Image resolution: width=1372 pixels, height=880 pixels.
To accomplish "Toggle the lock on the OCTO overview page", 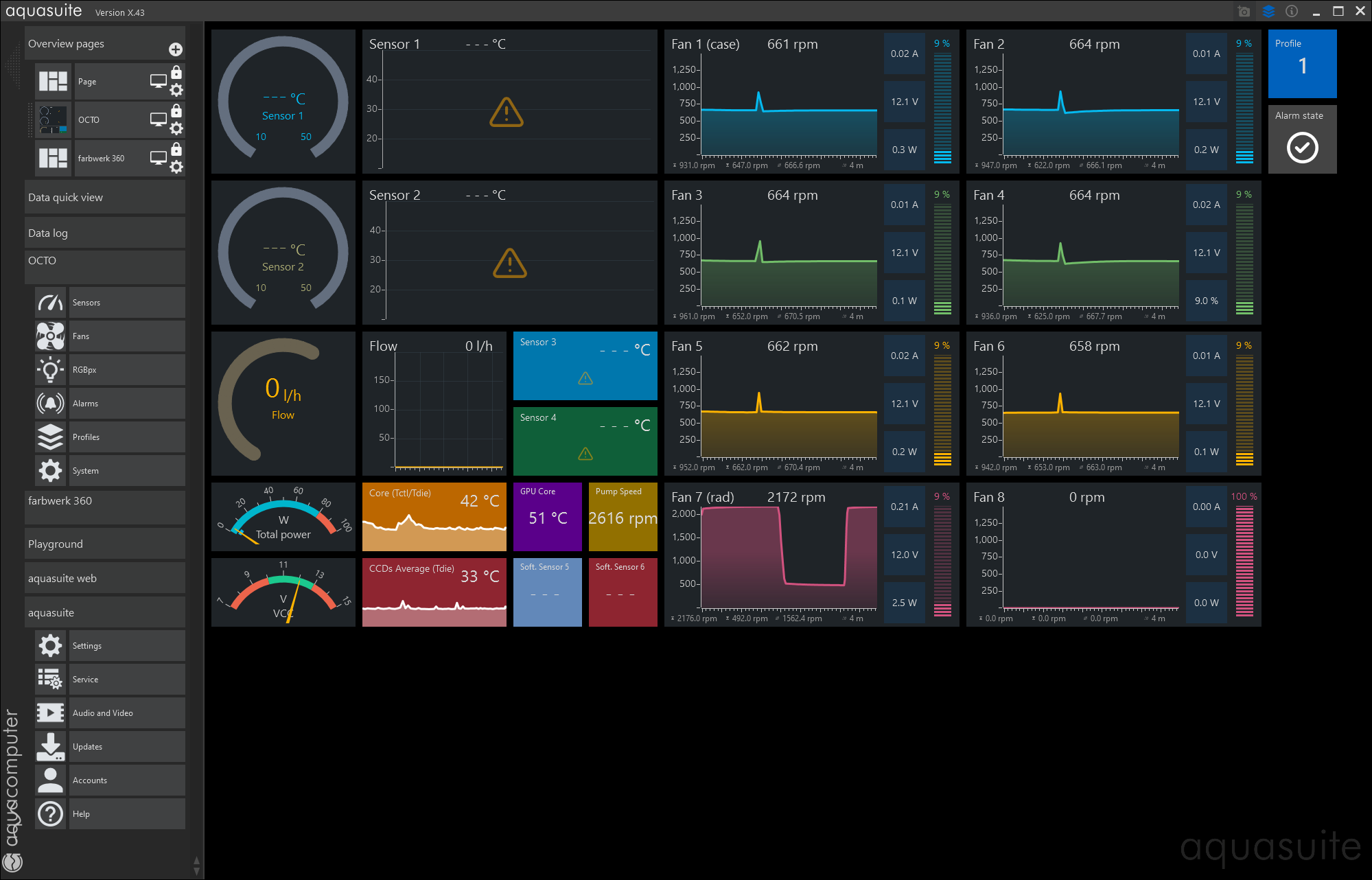I will [176, 111].
